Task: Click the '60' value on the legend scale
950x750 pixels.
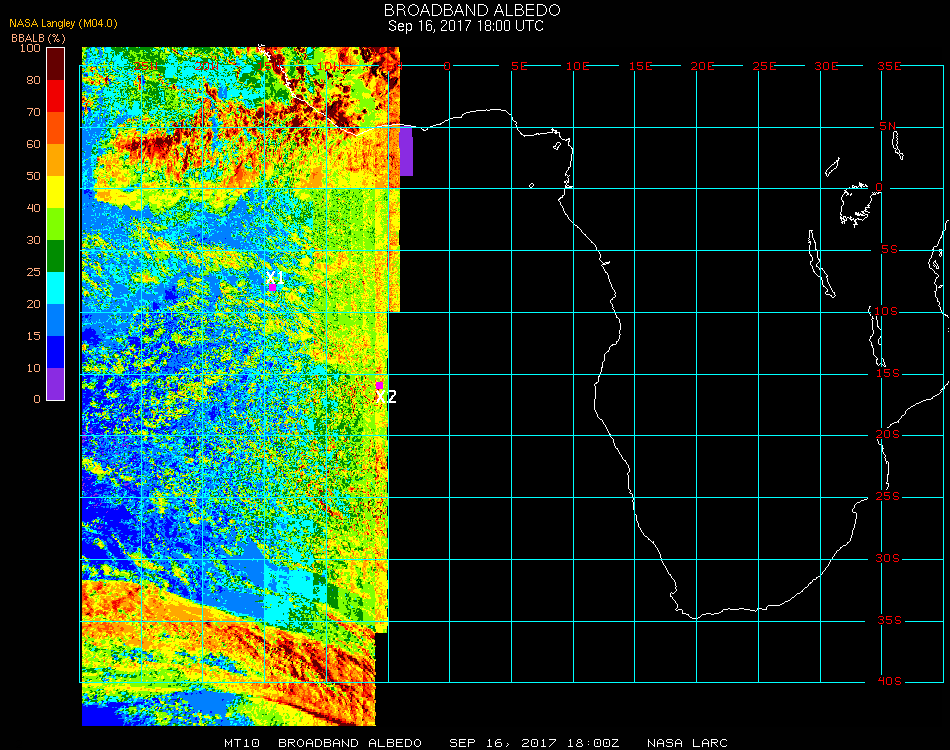Action: click(x=33, y=144)
